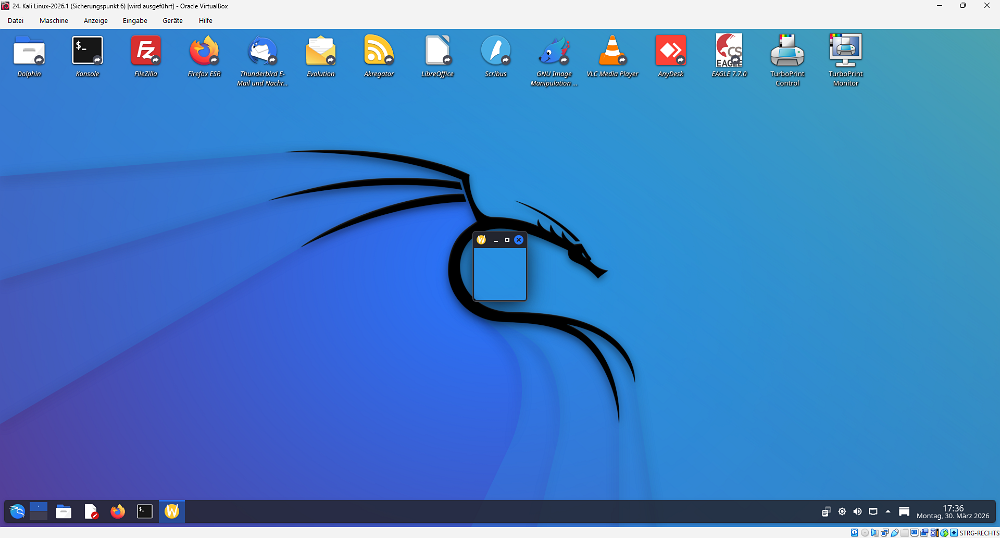Toggle the virtual desktop pager in taskbar
The image size is (1000, 538).
(x=39, y=511)
